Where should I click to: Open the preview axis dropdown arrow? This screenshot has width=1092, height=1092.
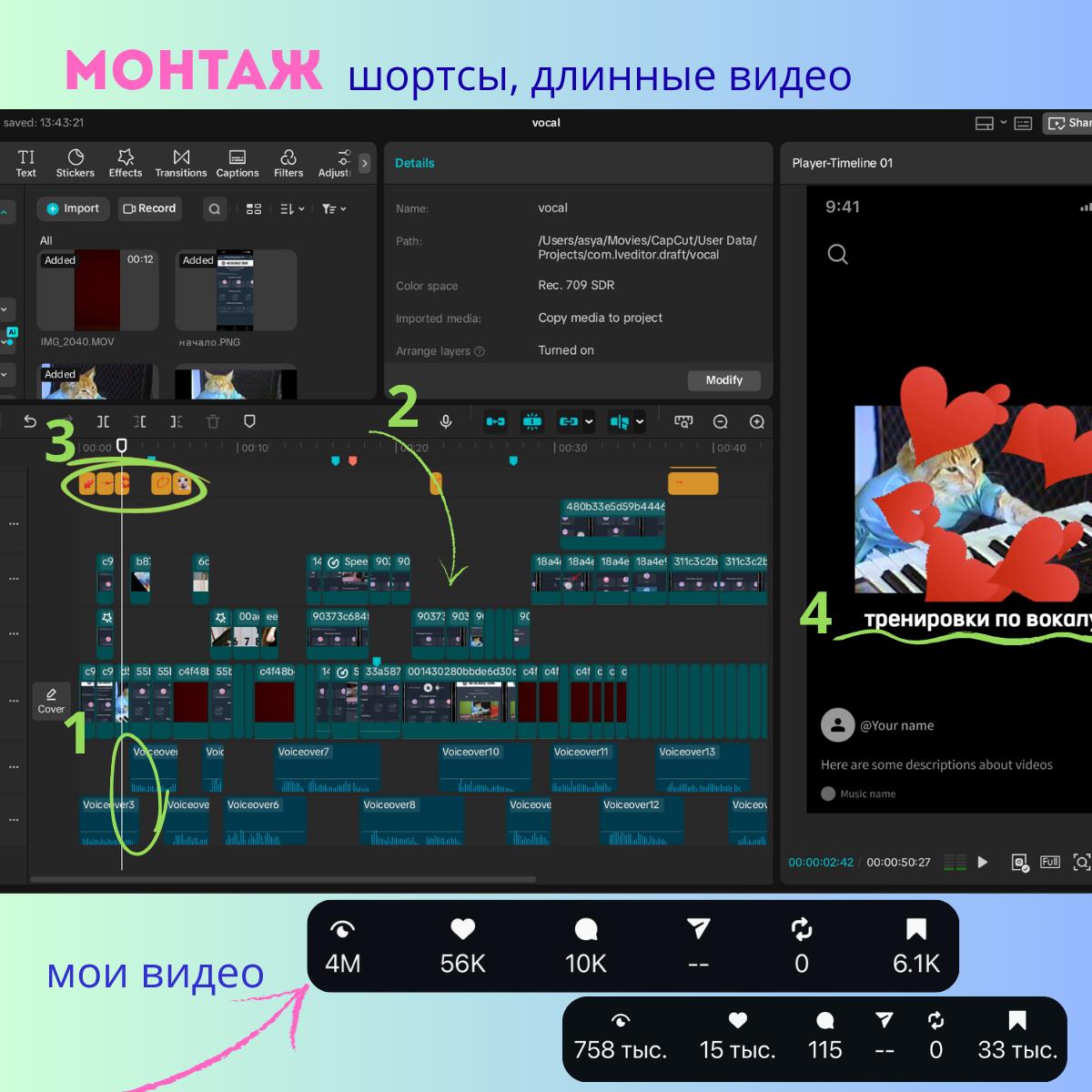(640, 421)
